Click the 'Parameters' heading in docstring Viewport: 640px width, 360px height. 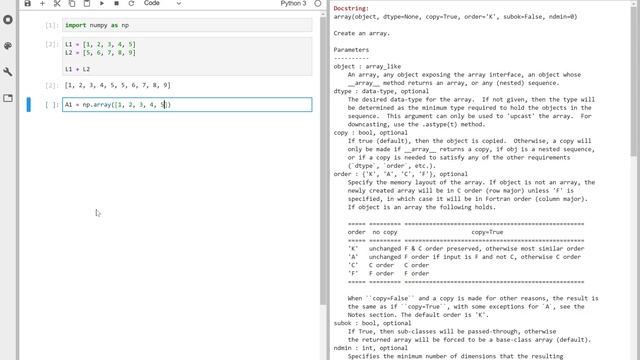(351, 50)
